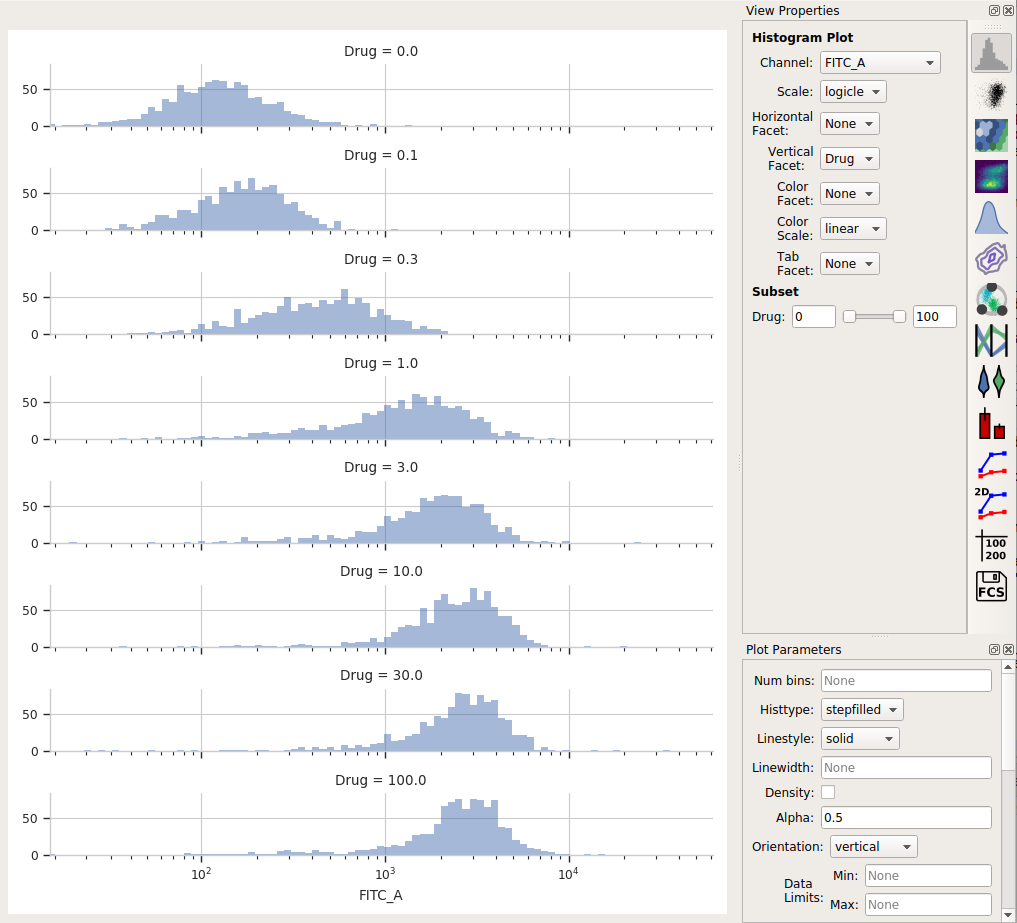Select the Hexbin plot icon
The image size is (1017, 923).
991,136
